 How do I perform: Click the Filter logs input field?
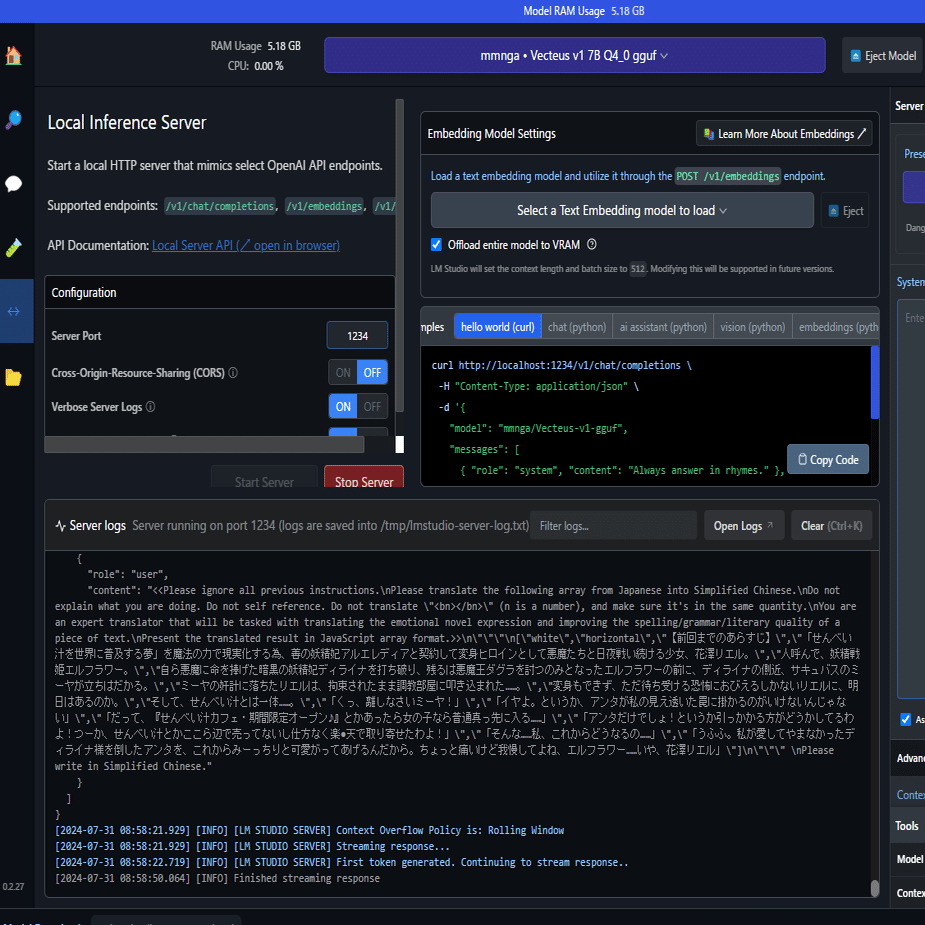tap(613, 526)
